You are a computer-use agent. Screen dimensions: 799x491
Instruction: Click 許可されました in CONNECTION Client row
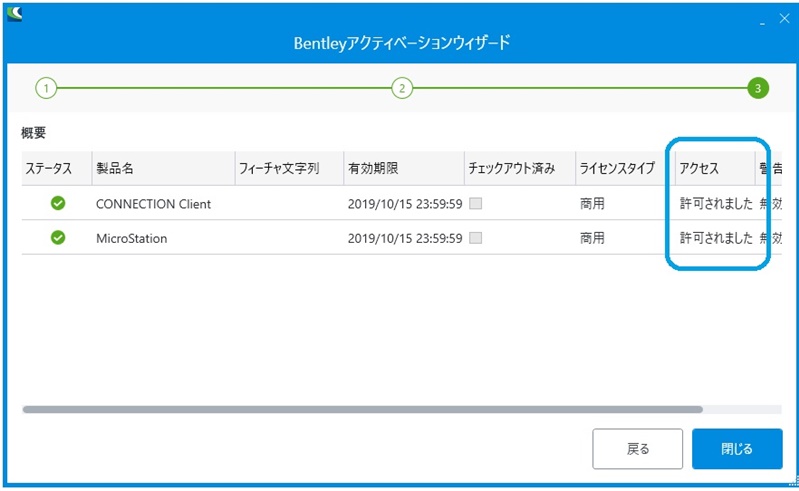point(716,204)
